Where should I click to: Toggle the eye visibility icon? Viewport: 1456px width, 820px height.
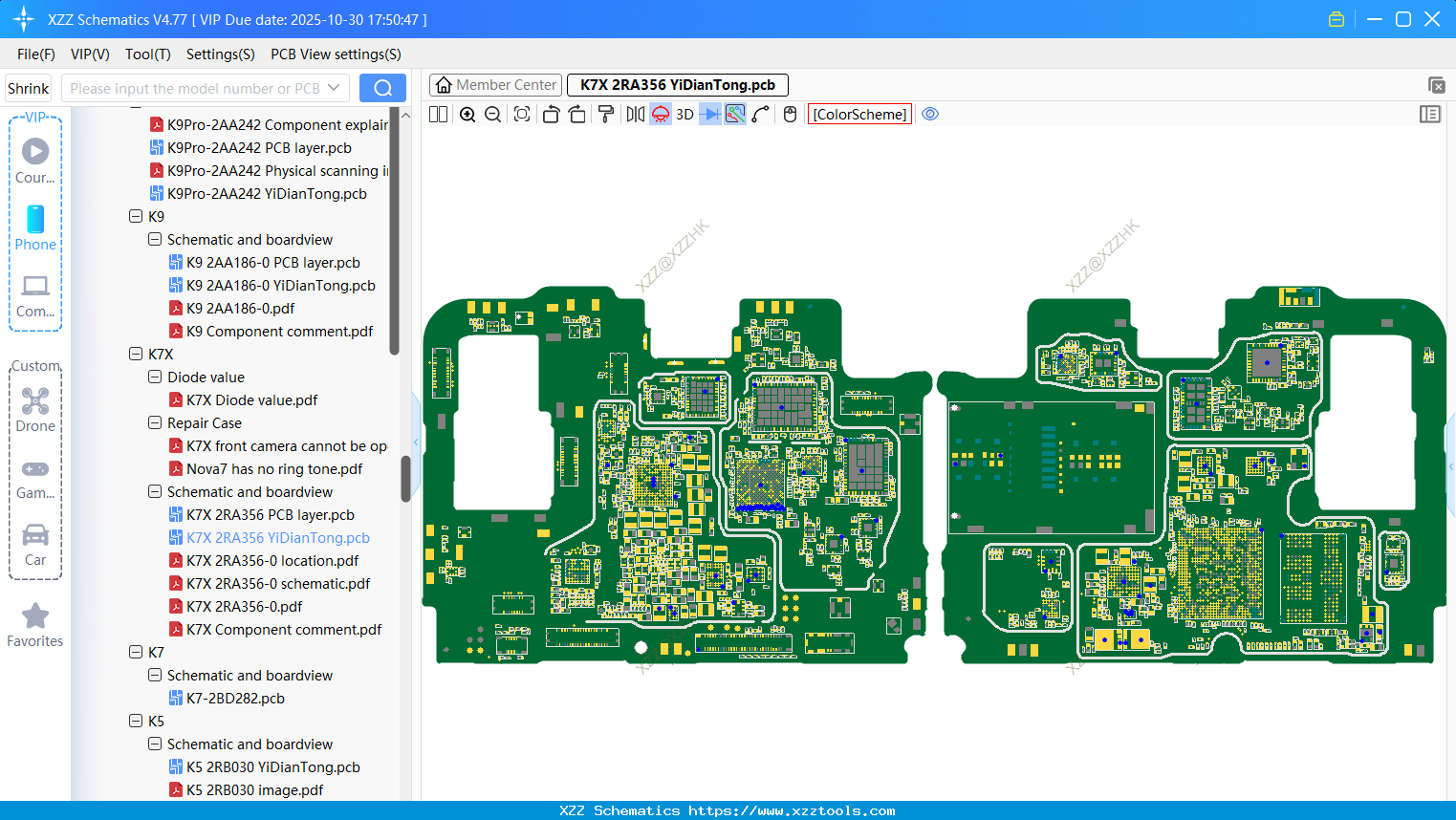pos(930,114)
